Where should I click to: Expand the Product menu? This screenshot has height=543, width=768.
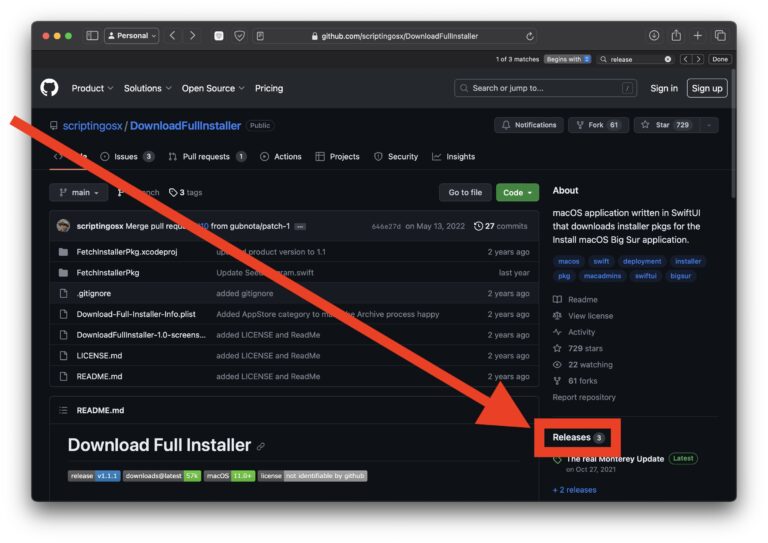click(x=92, y=89)
